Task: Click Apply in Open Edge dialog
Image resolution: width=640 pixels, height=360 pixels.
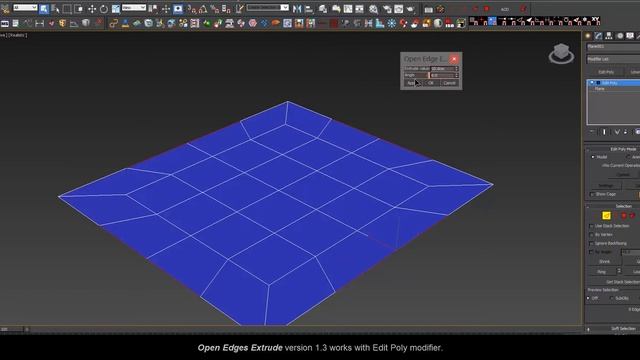Action: (412, 83)
